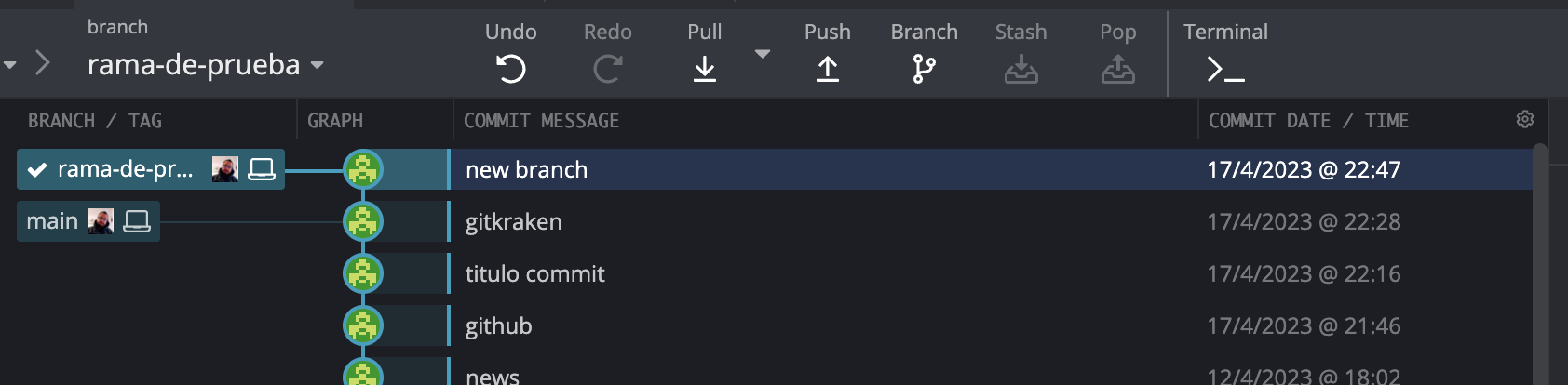Click the 'titulo commit' graph node avatar
This screenshot has width=1568, height=385.
click(x=363, y=273)
